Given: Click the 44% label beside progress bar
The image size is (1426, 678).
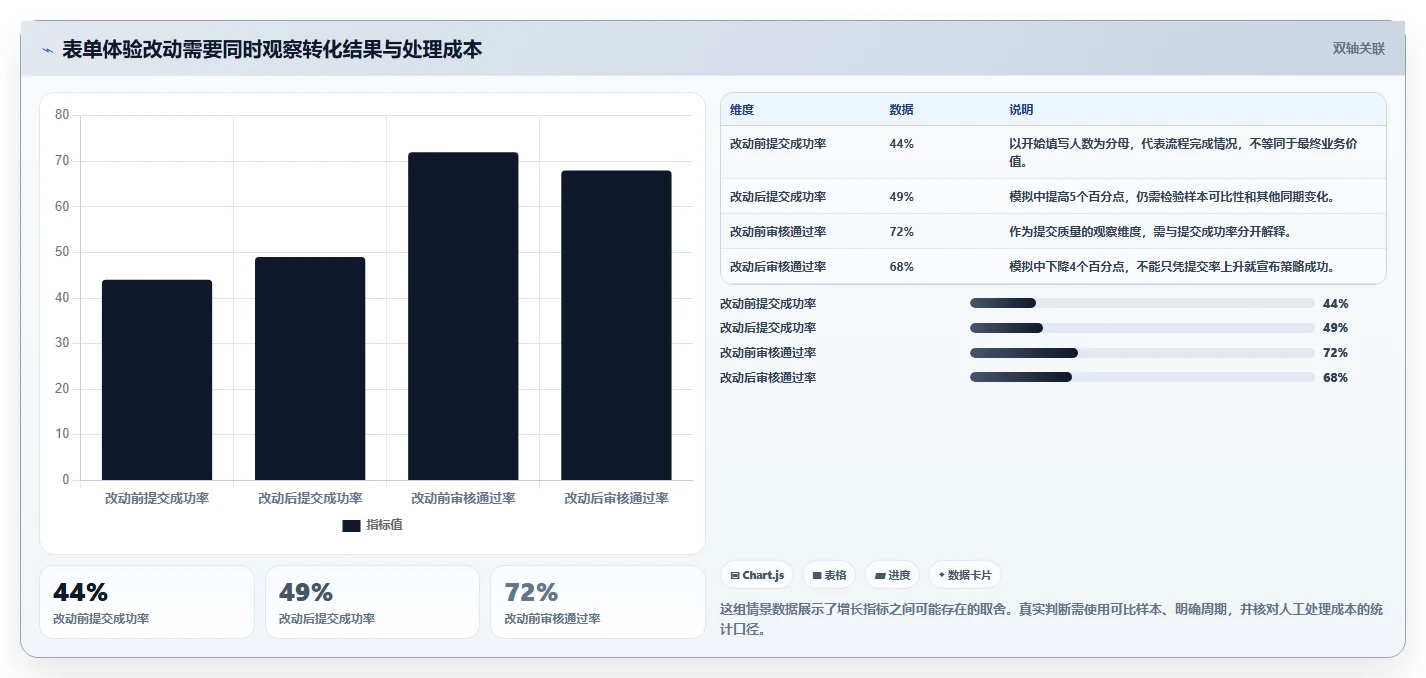Looking at the screenshot, I should pos(1335,303).
